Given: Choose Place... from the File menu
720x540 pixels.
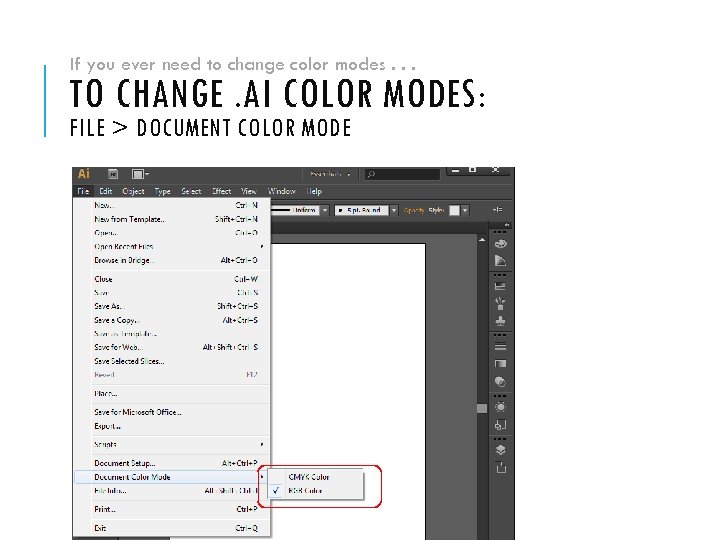Looking at the screenshot, I should [172, 394].
